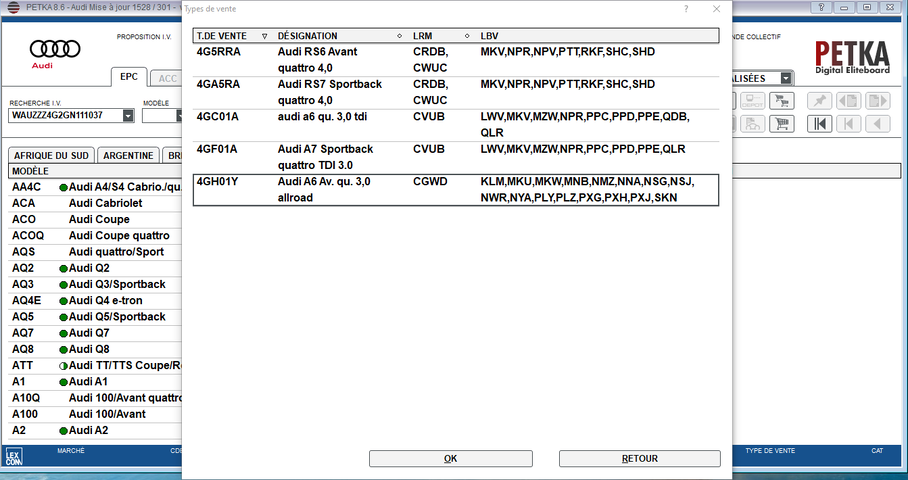This screenshot has height=480, width=908.
Task: Click the green dot beside Audi Q2
Action: pos(63,269)
